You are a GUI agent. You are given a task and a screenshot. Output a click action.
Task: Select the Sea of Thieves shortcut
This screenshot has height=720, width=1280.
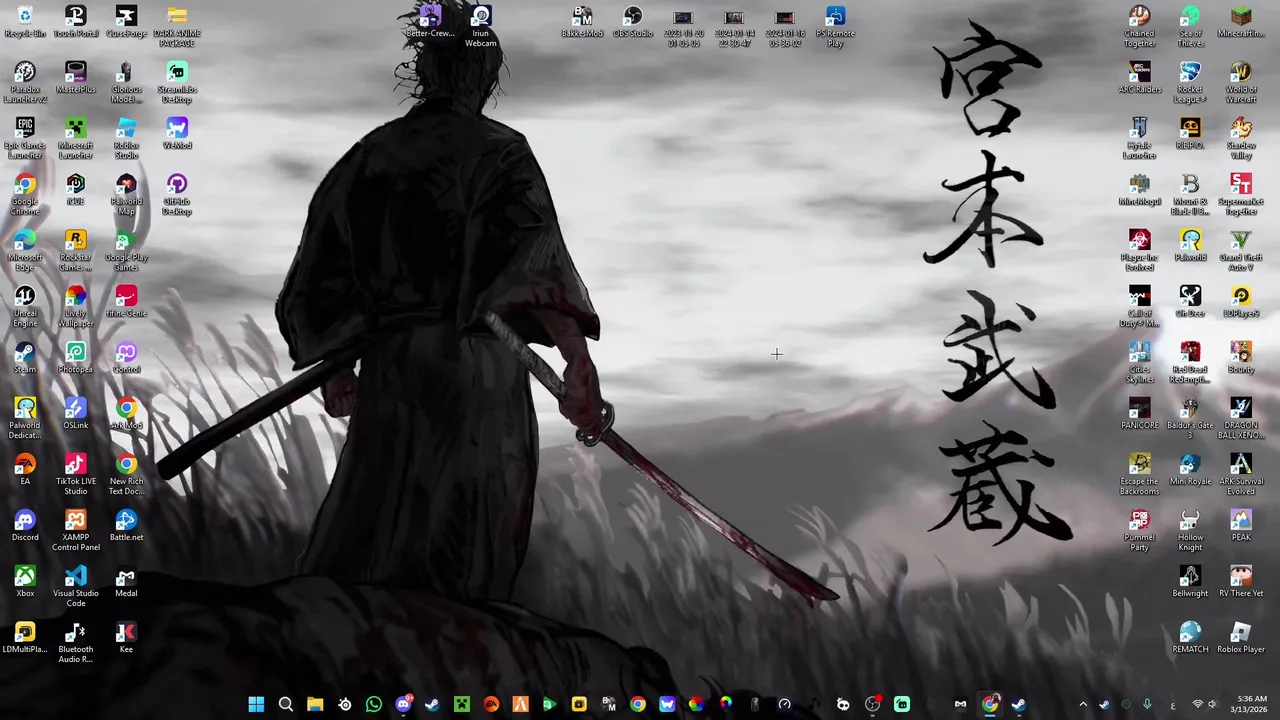[1190, 27]
